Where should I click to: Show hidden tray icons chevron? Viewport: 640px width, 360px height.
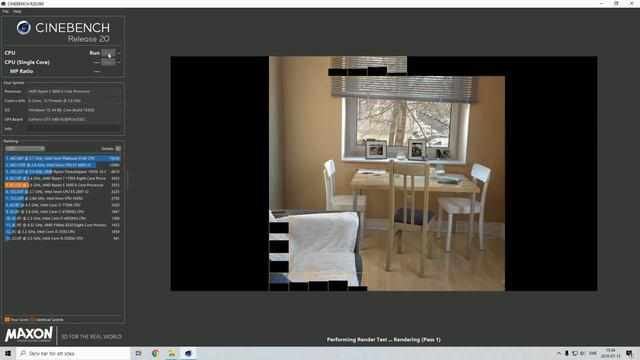pyautogui.click(x=558, y=353)
